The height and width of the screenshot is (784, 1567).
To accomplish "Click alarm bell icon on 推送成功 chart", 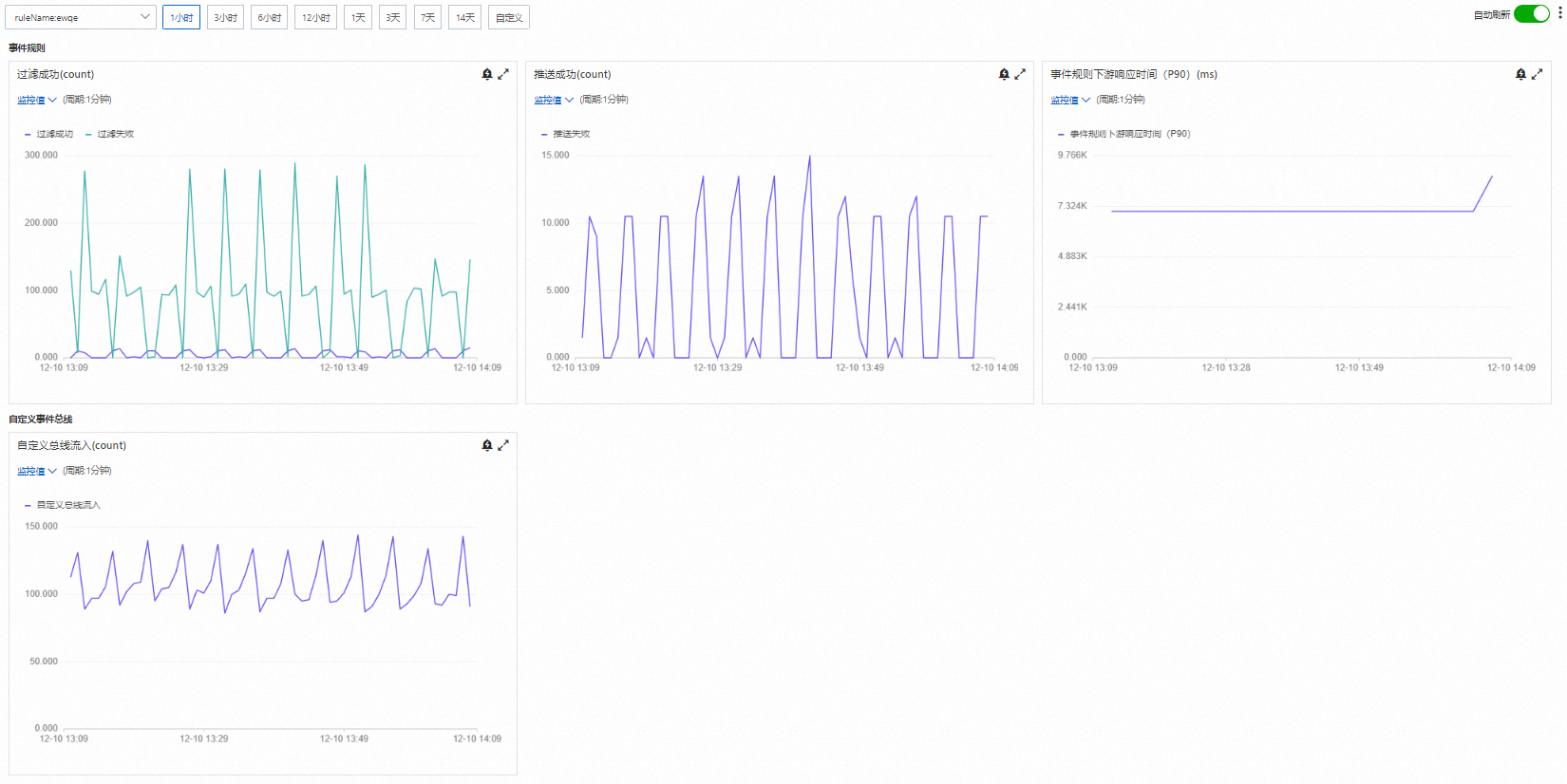I will [x=1004, y=74].
